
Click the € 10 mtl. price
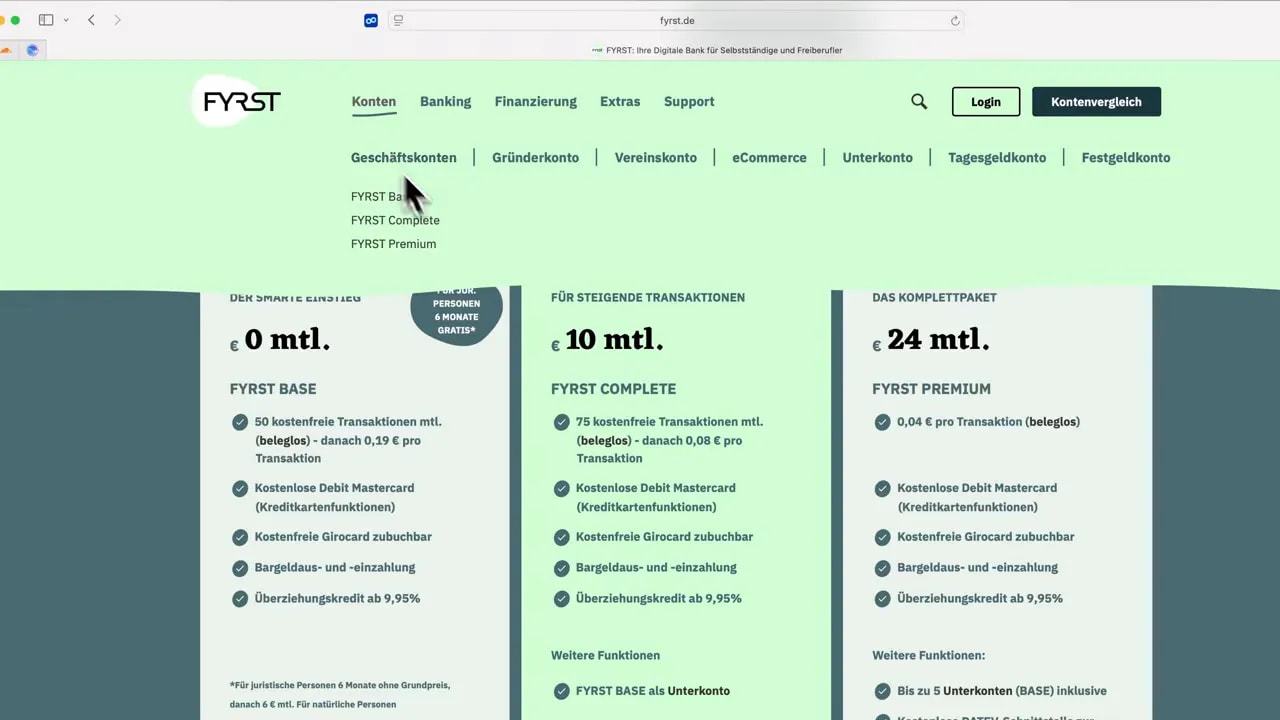tap(607, 340)
